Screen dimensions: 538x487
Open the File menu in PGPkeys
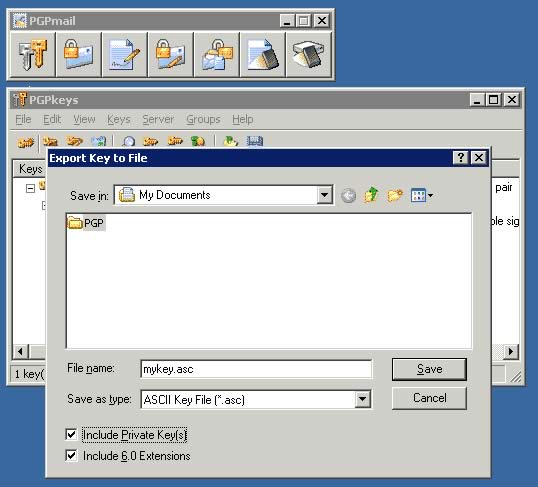pyautogui.click(x=23, y=119)
